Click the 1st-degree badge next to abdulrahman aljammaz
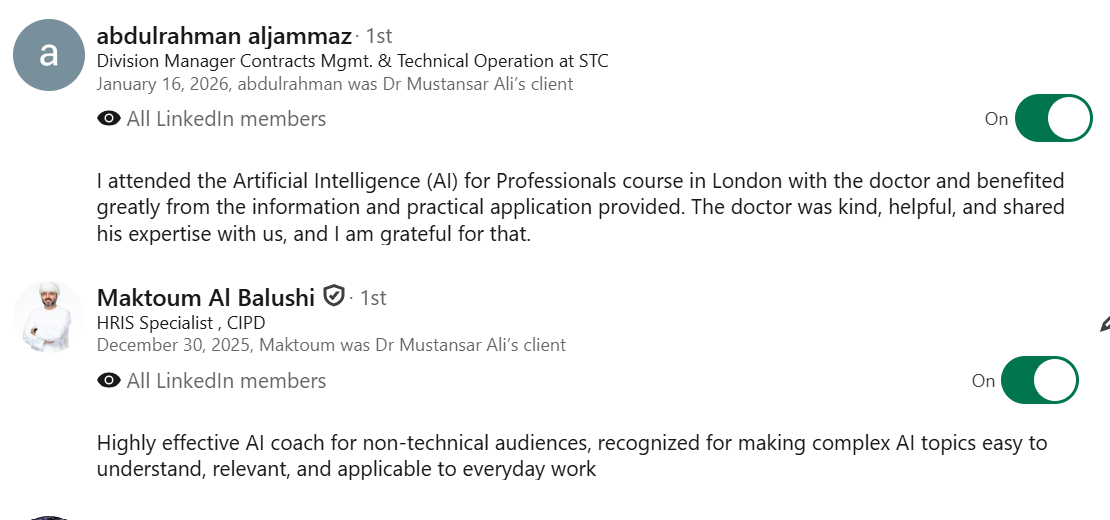This screenshot has height=520, width=1110. click(379, 36)
